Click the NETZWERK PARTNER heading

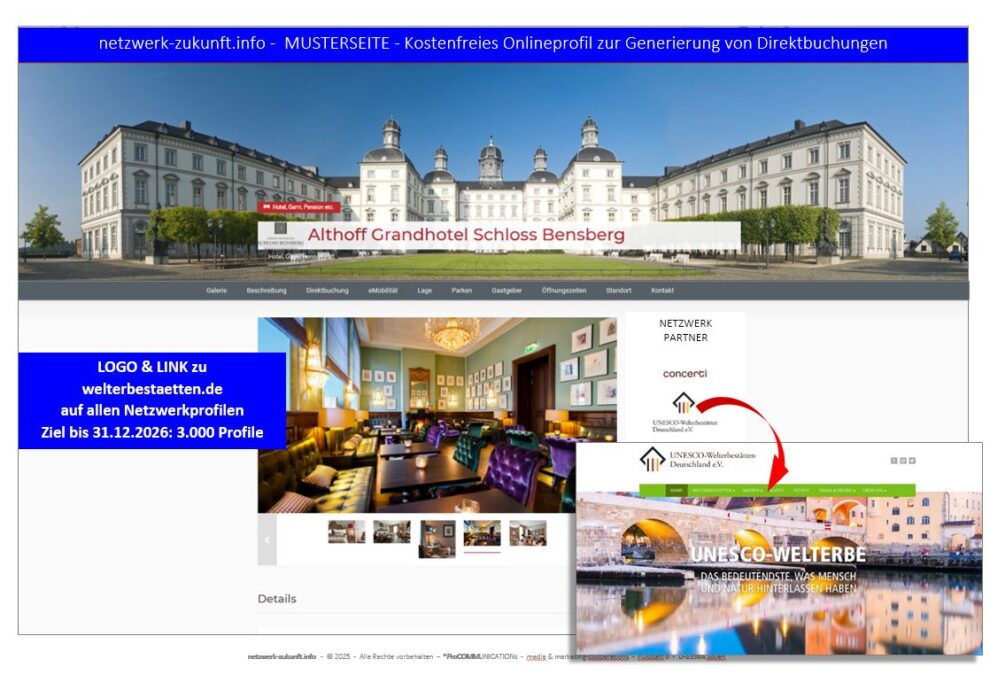coord(686,330)
